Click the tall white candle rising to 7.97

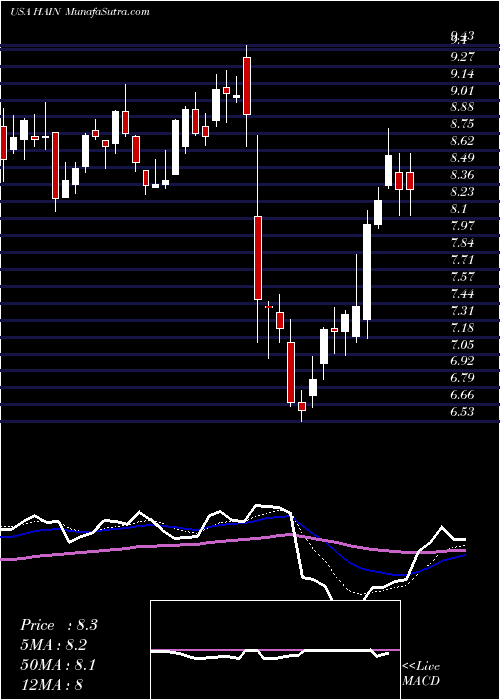pos(367,272)
